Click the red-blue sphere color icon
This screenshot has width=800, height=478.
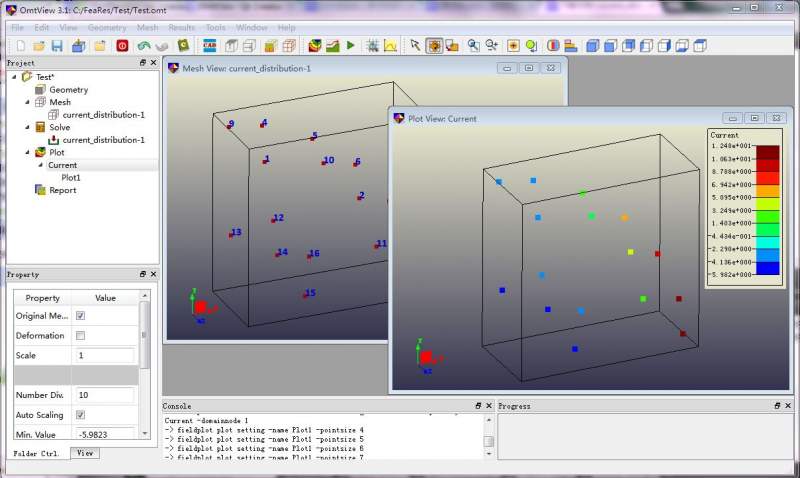tap(553, 46)
